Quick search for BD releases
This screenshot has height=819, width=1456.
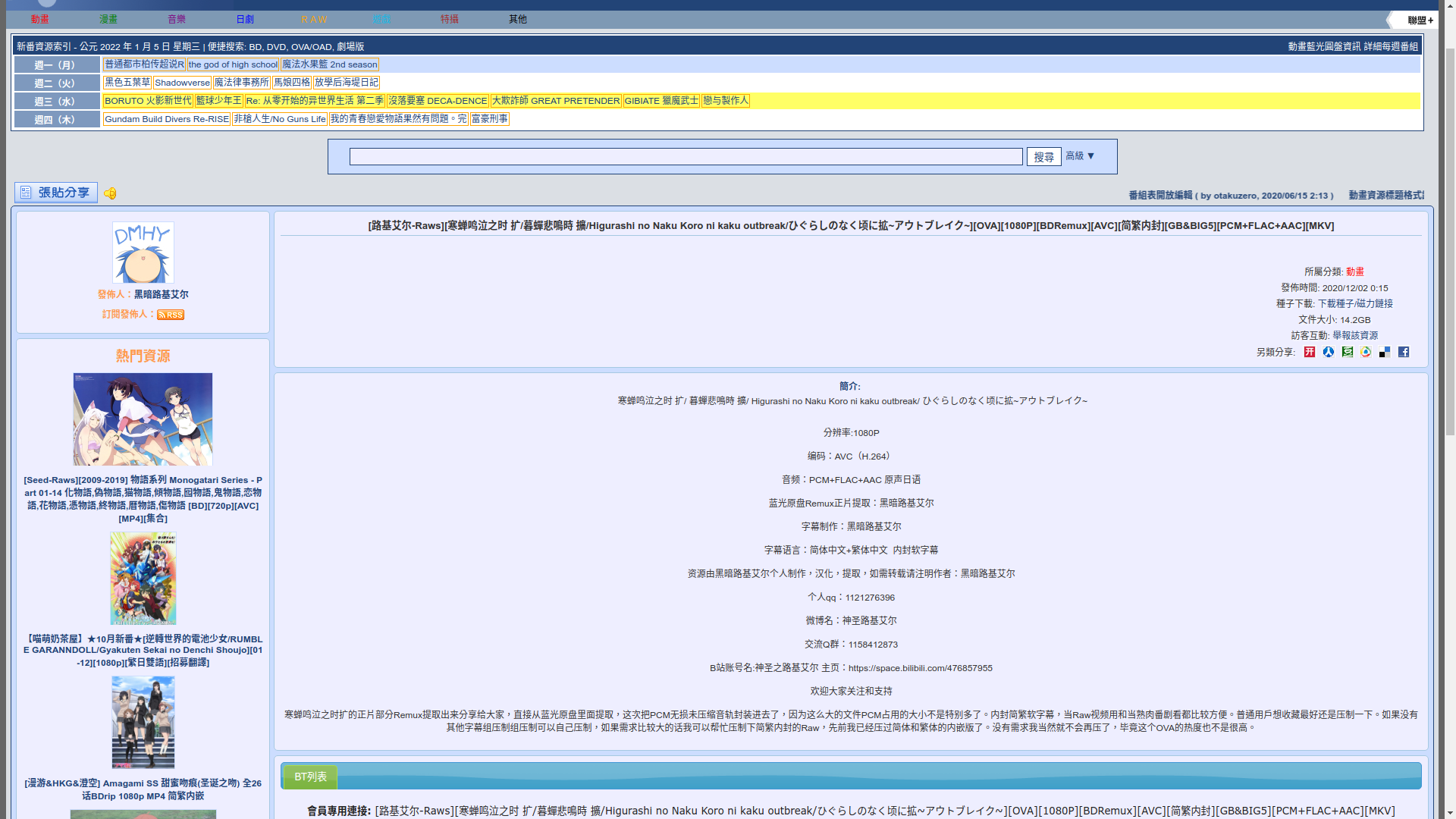tap(255, 47)
